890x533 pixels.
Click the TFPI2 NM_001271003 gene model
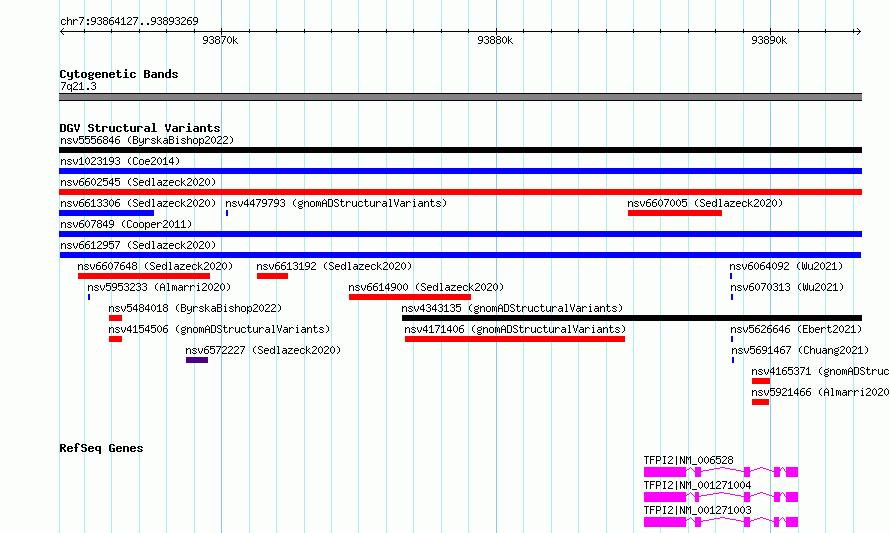click(x=721, y=522)
